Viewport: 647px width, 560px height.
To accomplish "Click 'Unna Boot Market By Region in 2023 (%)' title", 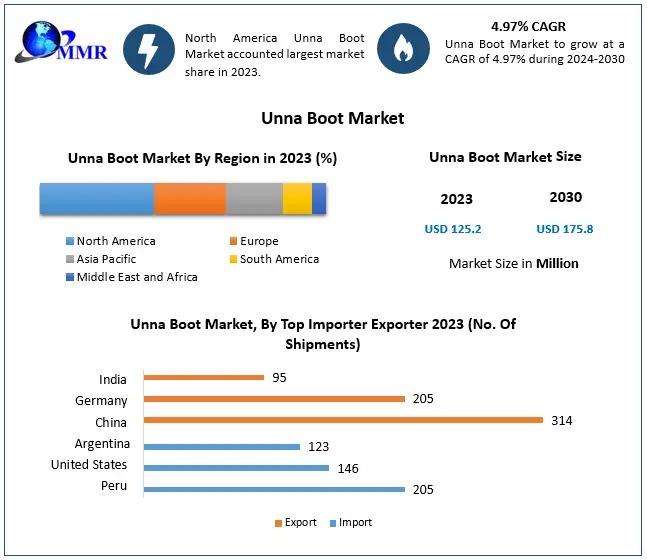I will click(203, 158).
